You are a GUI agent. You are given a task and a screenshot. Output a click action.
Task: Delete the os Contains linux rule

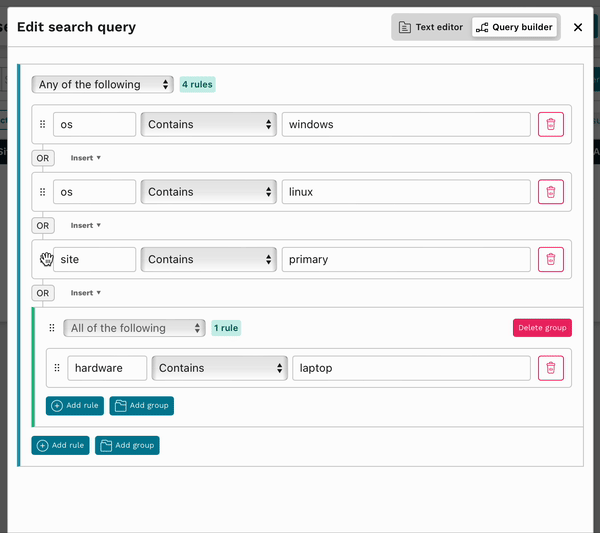point(551,192)
